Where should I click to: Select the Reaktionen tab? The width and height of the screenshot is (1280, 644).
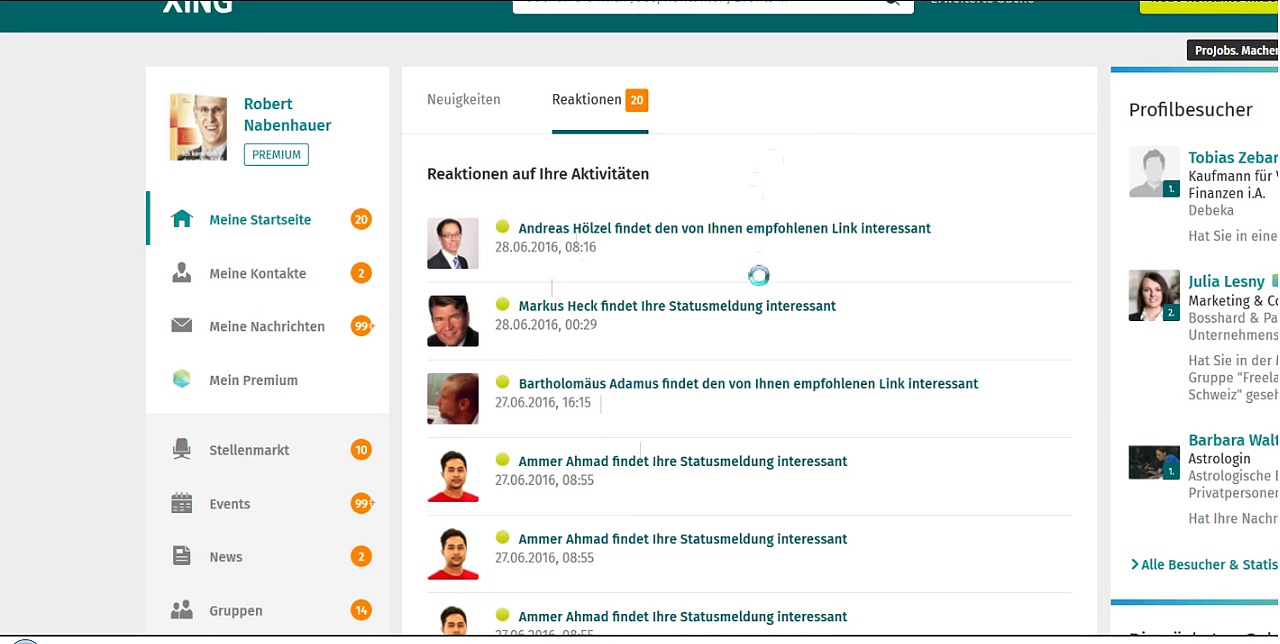point(587,100)
